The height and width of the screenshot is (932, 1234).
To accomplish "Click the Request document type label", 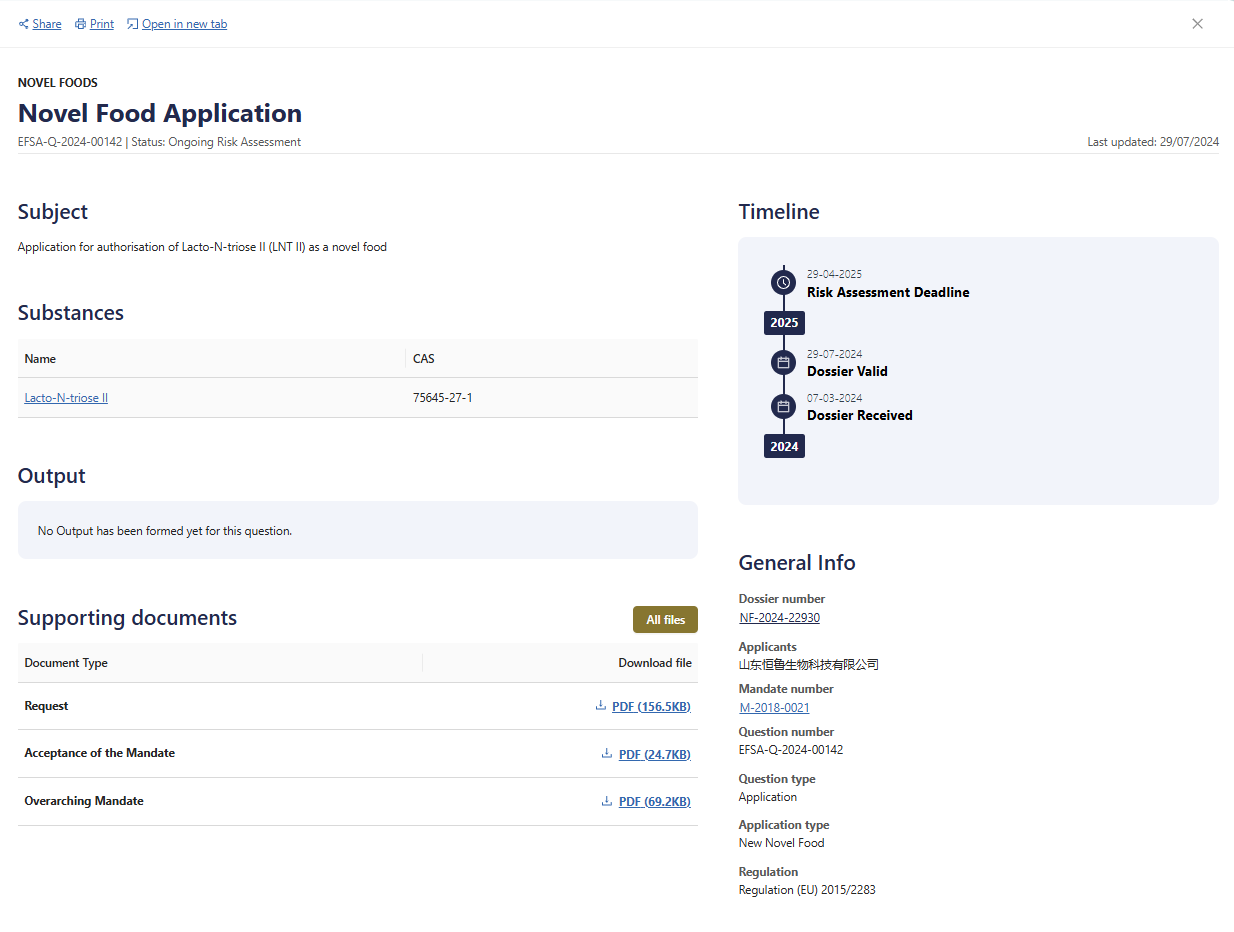I will pyautogui.click(x=46, y=706).
